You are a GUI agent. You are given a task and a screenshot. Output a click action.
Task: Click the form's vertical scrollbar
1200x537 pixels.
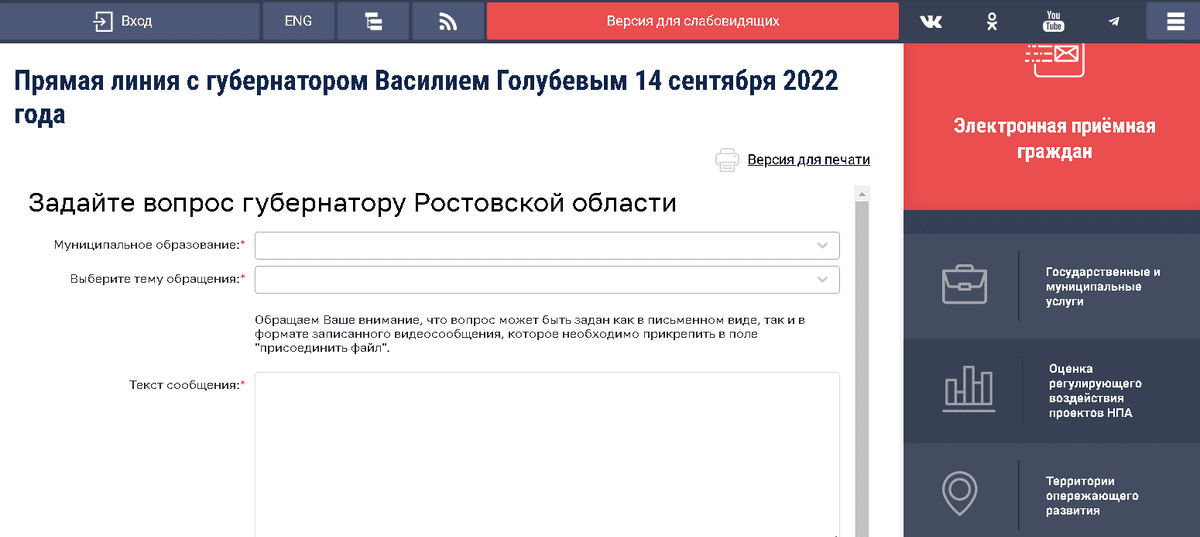click(x=862, y=360)
